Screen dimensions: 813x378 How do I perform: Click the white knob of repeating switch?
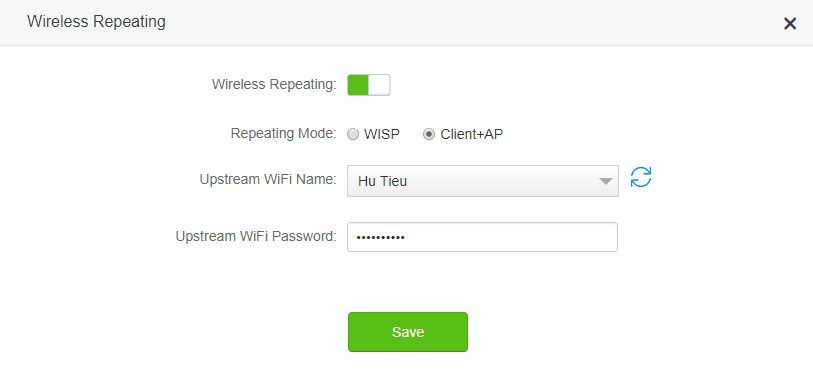coord(379,85)
